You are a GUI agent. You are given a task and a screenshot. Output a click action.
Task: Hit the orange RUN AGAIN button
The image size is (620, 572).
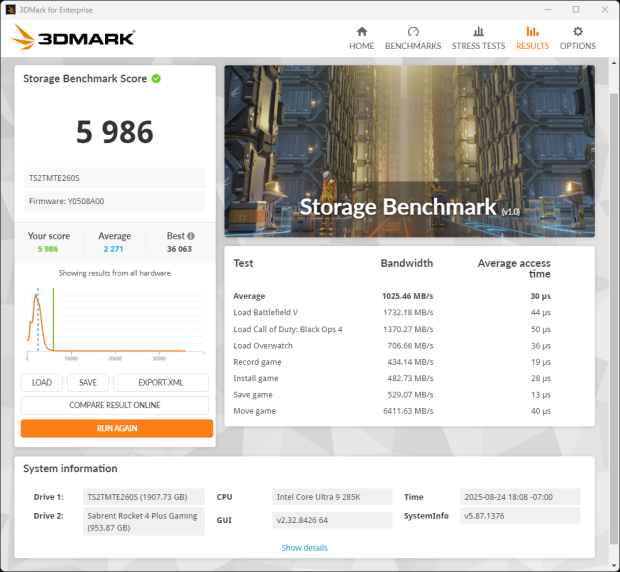click(x=116, y=428)
